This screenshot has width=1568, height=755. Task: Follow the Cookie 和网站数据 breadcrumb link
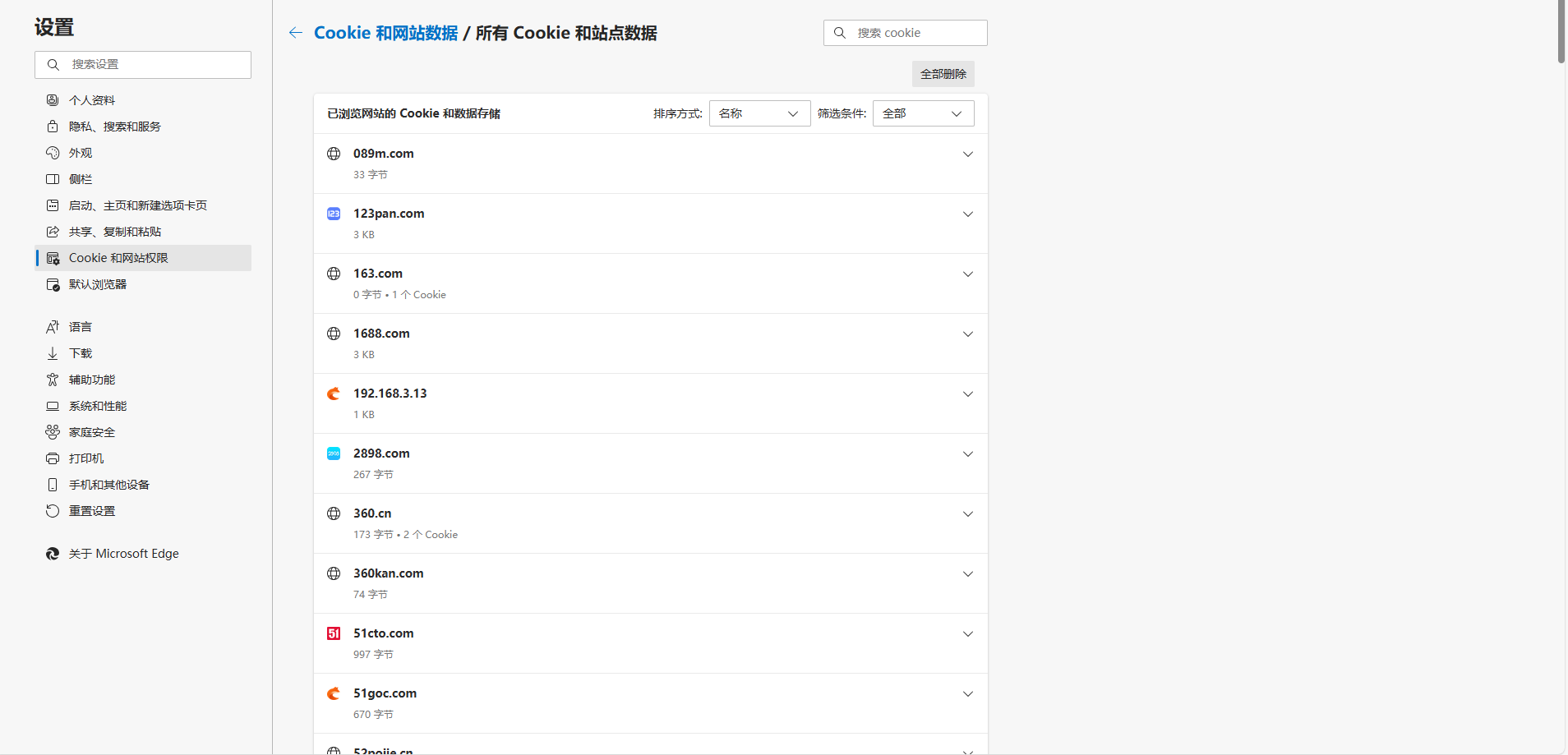pyautogui.click(x=386, y=33)
